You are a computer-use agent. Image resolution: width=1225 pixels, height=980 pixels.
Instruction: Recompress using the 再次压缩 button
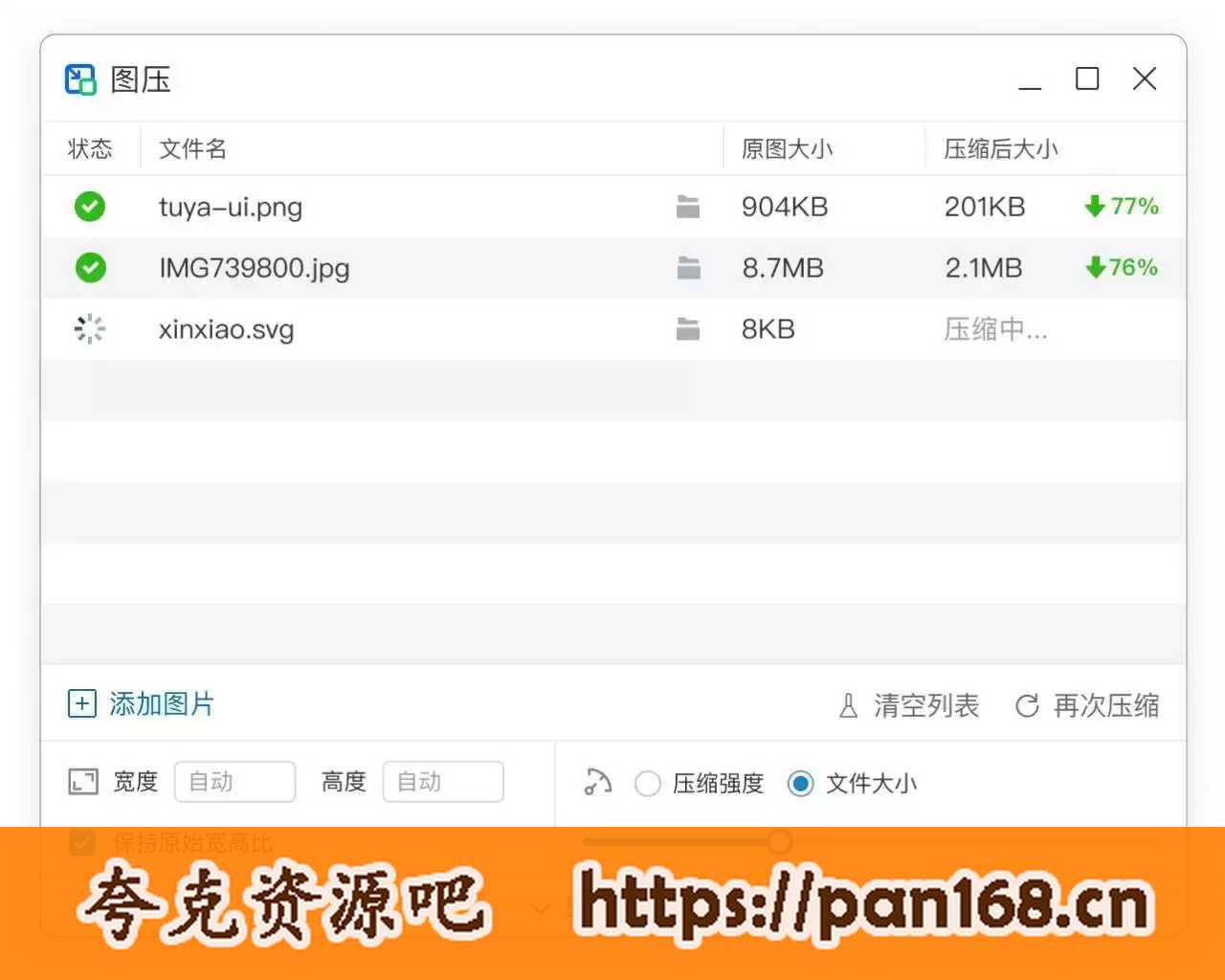point(1106,705)
